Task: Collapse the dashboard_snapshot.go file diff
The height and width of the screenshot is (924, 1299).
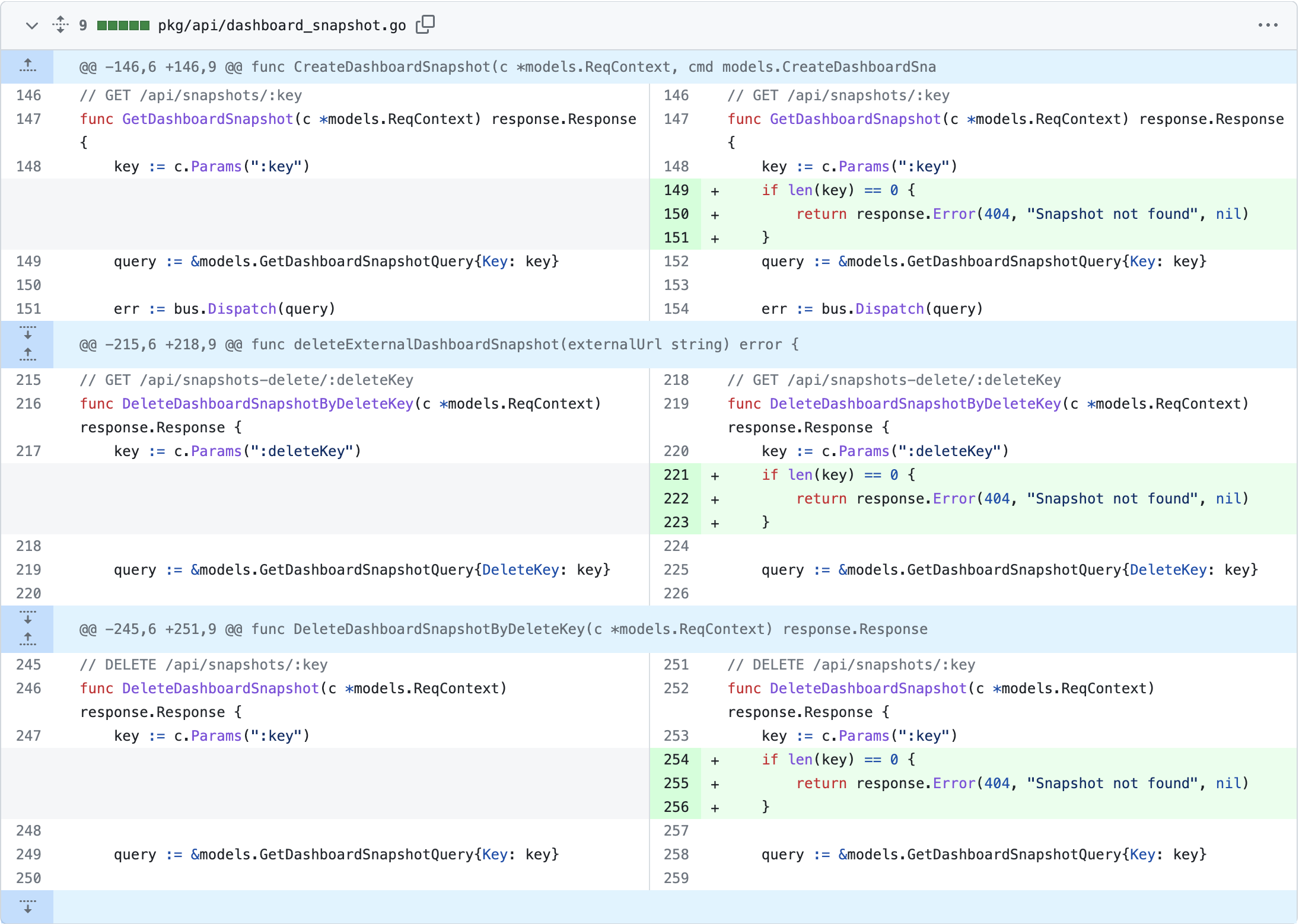Action: (x=32, y=26)
